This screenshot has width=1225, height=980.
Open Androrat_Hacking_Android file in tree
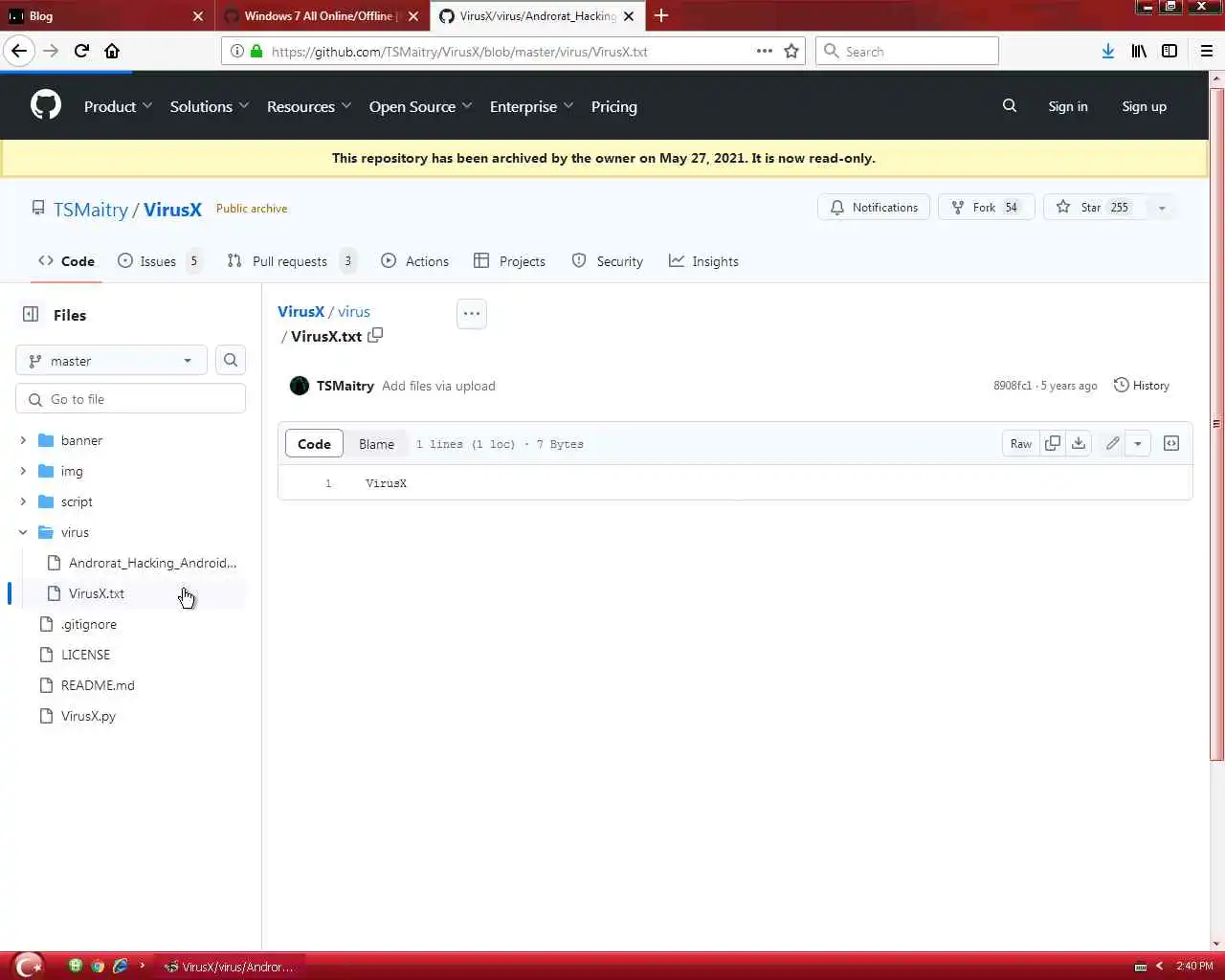click(152, 563)
